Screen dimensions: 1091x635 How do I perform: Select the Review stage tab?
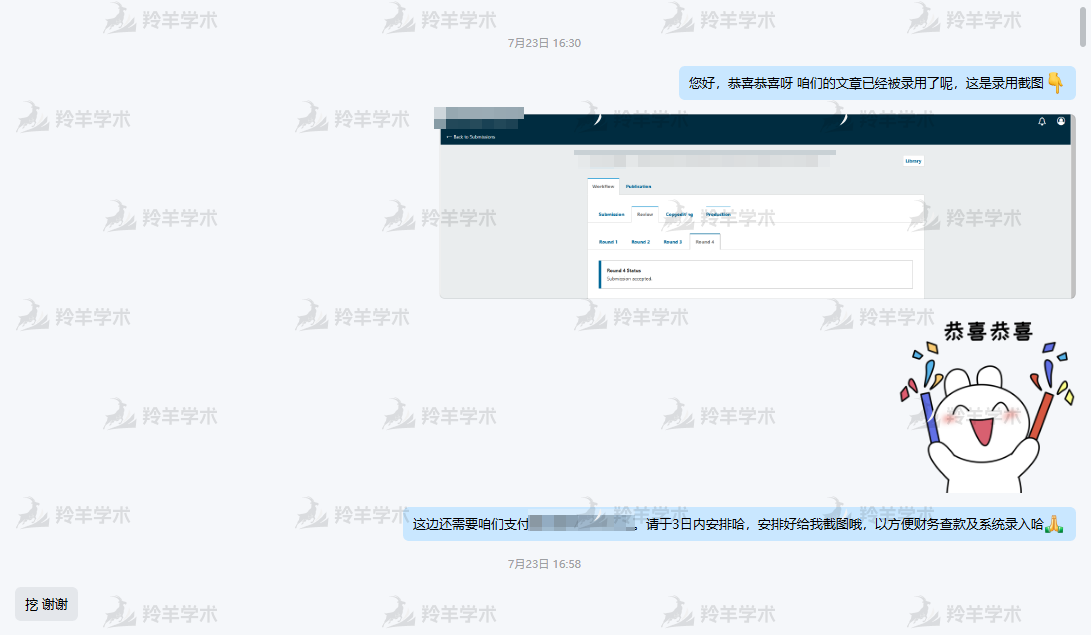(x=645, y=214)
